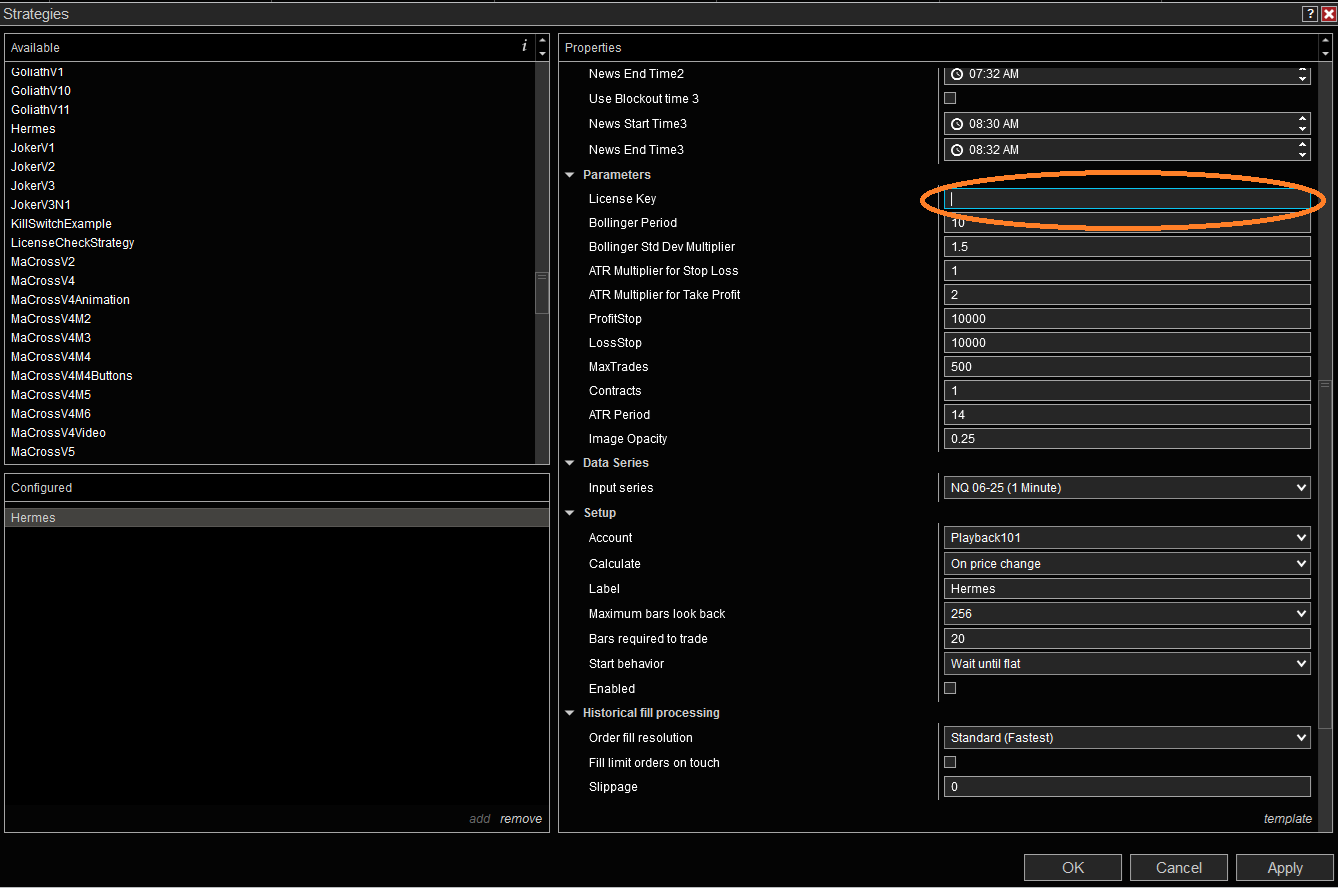Increase News Start Time3 with up arrow

[x=1301, y=119]
